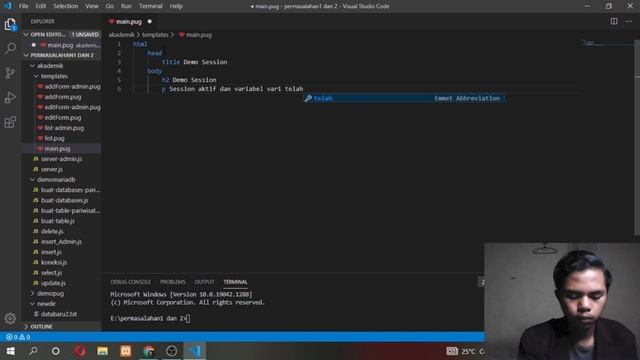Screen dimensions: 640x360
Task: Switch to Visual Studio Code taskbar icon
Action: (x=195, y=351)
